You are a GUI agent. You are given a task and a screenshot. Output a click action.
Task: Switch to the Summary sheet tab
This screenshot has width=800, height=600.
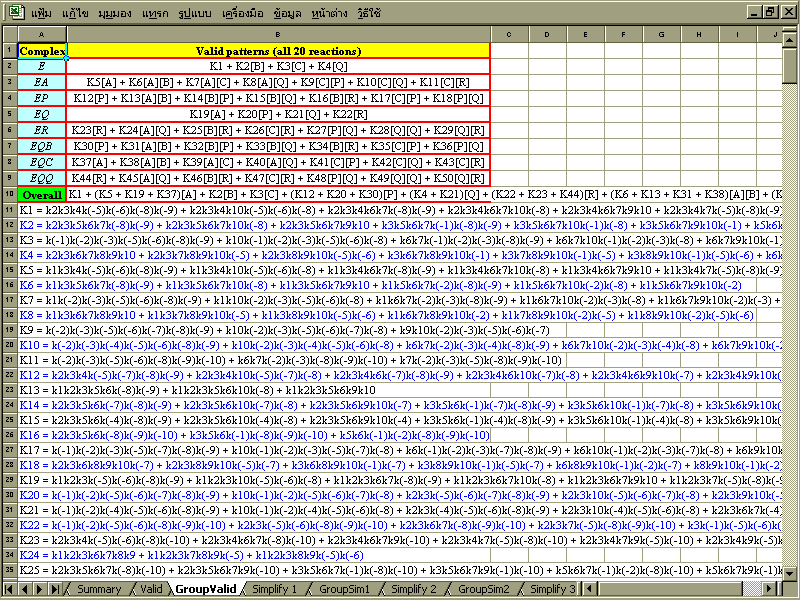coord(98,589)
